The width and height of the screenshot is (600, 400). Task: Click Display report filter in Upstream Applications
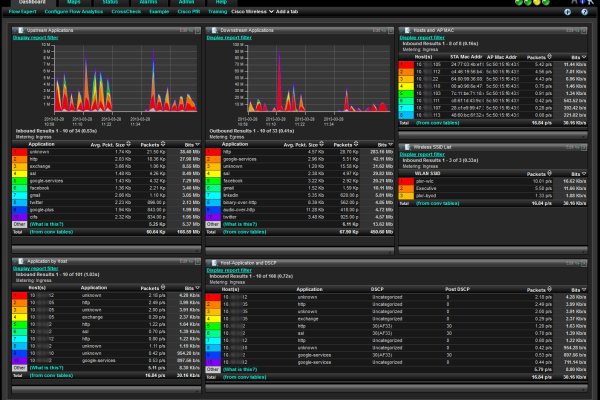pyautogui.click(x=35, y=40)
